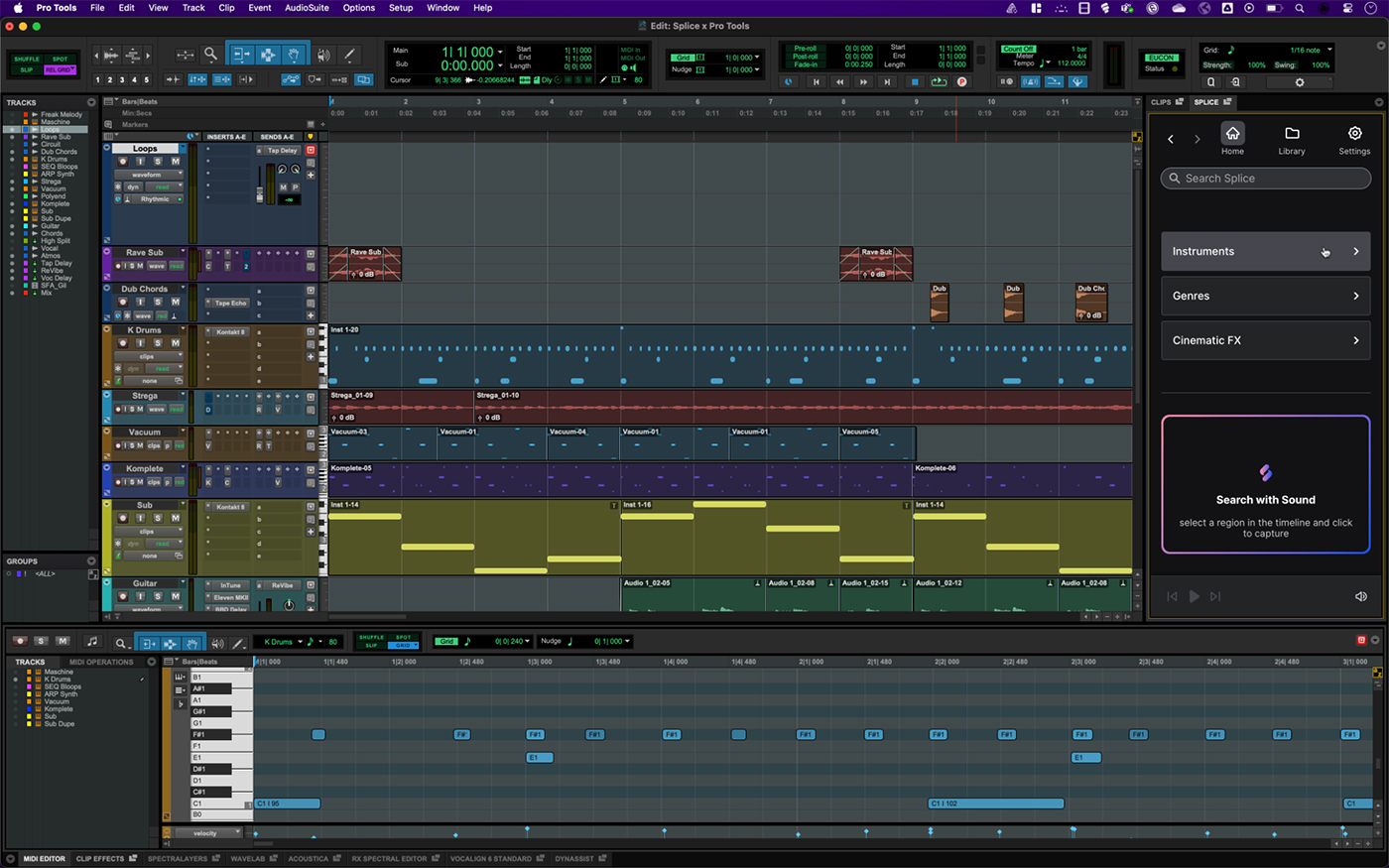Open the Event menu
The image size is (1389, 868).
pyautogui.click(x=260, y=8)
